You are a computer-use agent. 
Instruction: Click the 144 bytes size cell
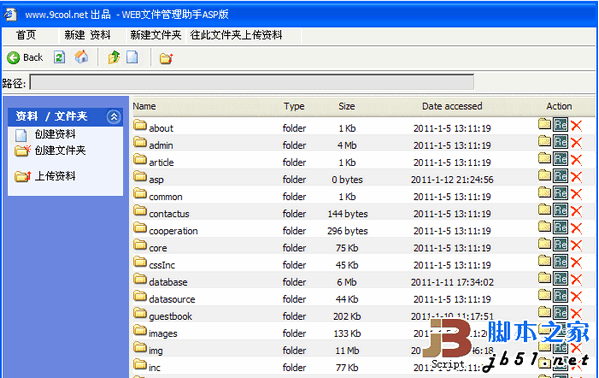[347, 214]
